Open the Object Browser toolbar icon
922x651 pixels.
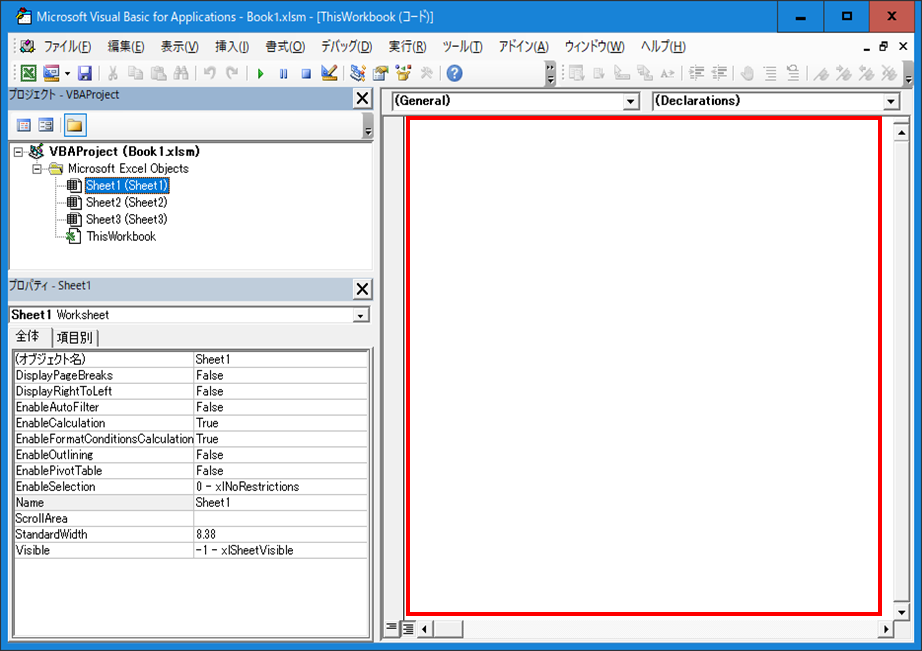coord(403,73)
